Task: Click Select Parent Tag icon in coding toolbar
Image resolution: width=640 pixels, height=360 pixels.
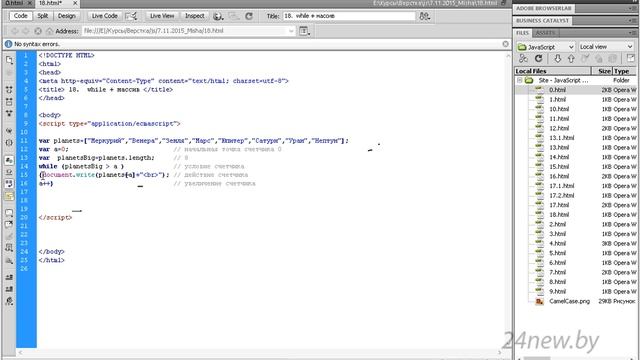Action: (9, 131)
